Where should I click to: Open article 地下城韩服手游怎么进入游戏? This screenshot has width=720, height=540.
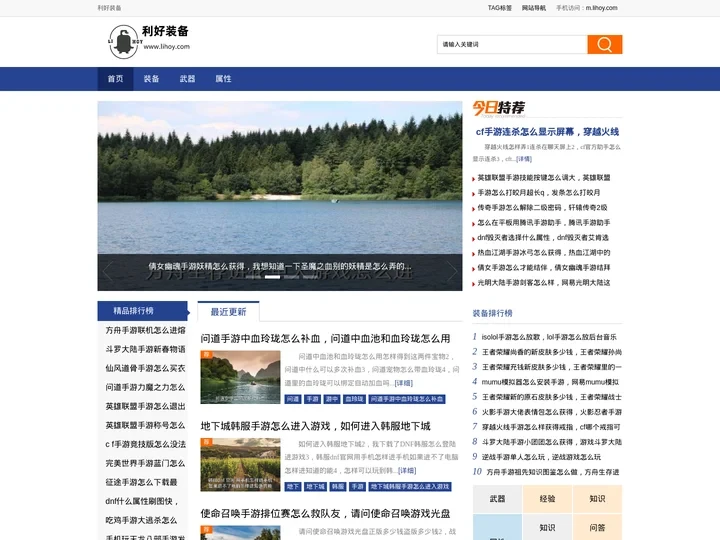point(315,426)
